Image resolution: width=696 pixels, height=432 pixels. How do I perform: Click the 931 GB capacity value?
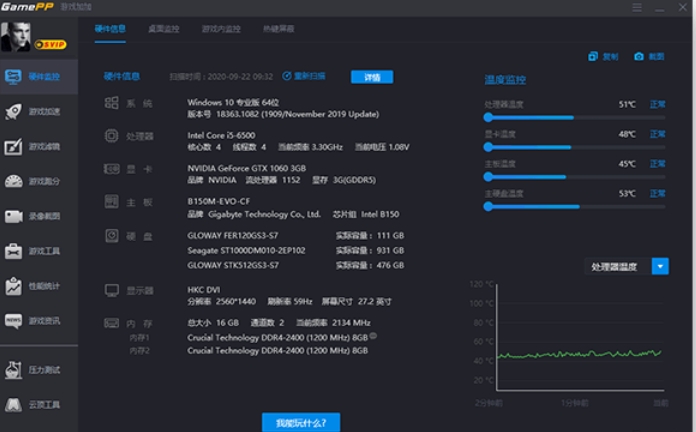pyautogui.click(x=390, y=250)
